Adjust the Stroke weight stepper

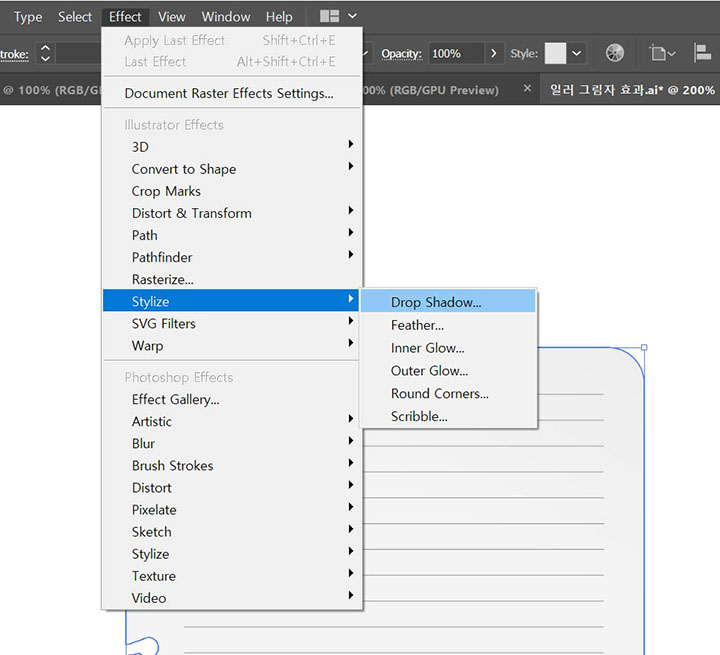(x=45, y=53)
